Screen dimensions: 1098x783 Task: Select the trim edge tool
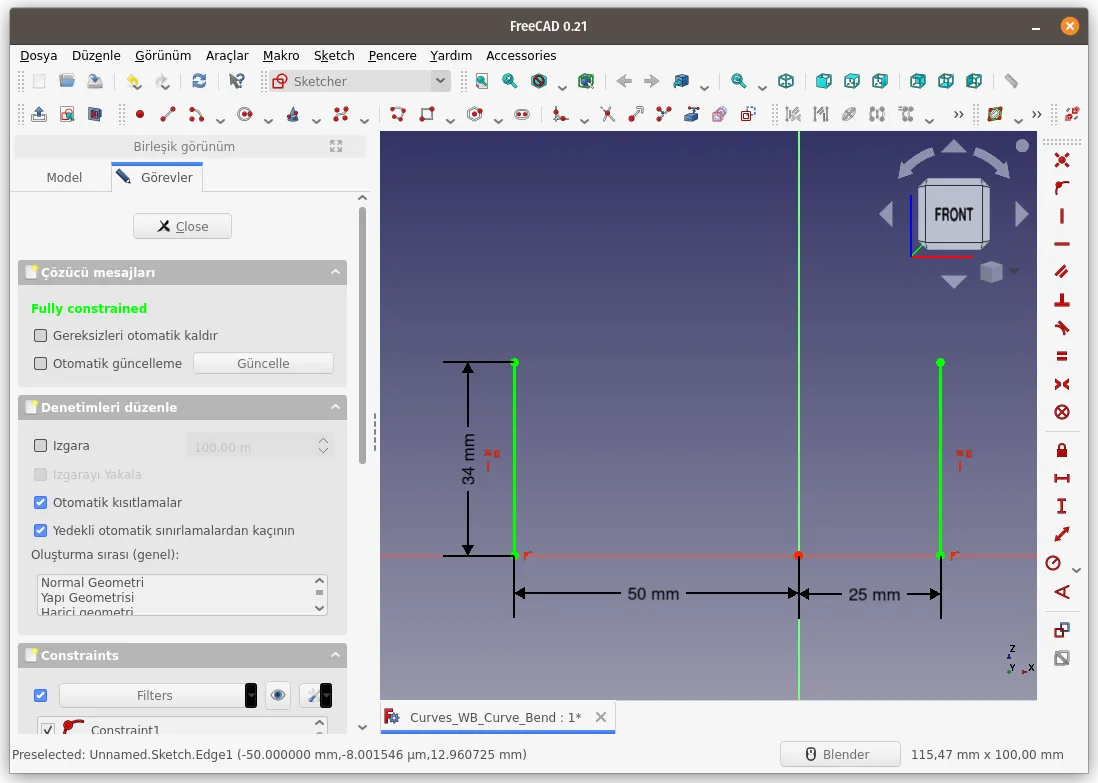pos(607,114)
